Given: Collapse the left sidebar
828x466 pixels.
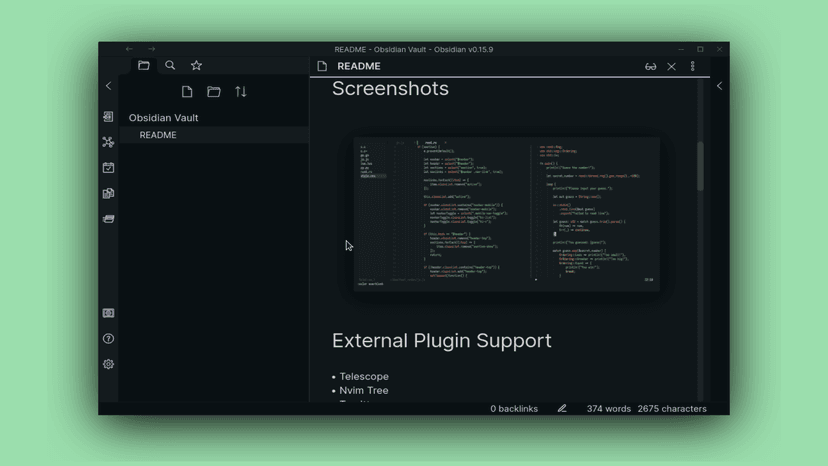Looking at the screenshot, I should [108, 86].
